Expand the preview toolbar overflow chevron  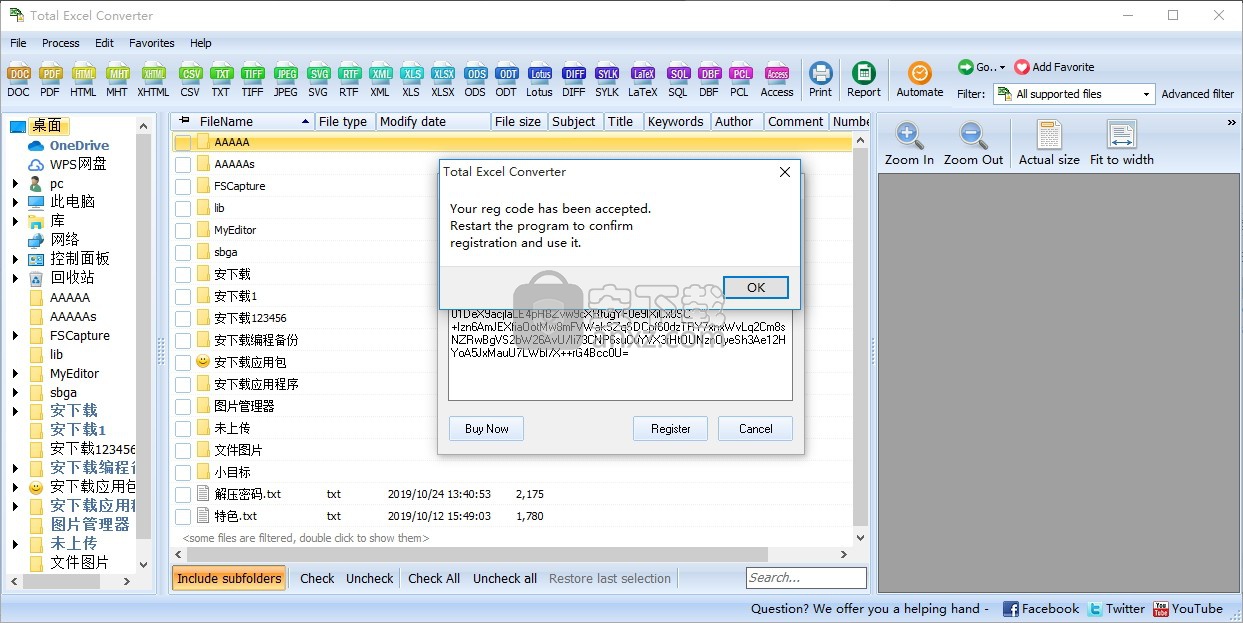click(x=1231, y=123)
